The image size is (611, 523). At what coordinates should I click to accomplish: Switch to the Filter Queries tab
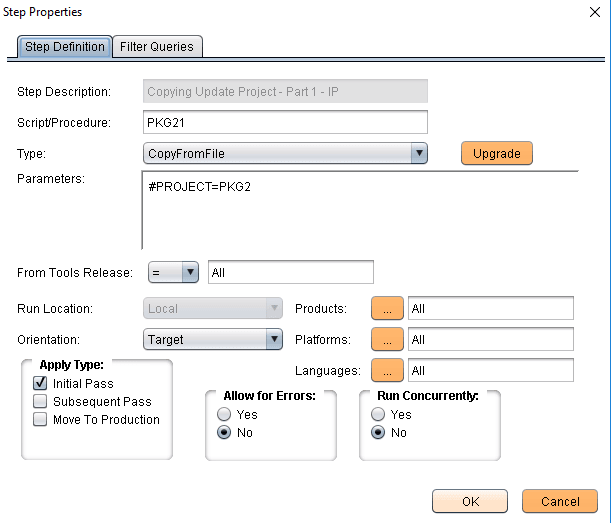pos(157,47)
